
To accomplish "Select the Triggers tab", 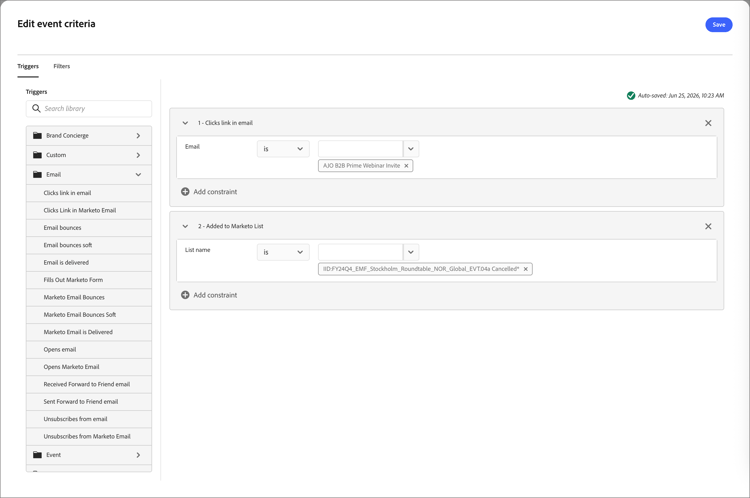I will click(28, 66).
